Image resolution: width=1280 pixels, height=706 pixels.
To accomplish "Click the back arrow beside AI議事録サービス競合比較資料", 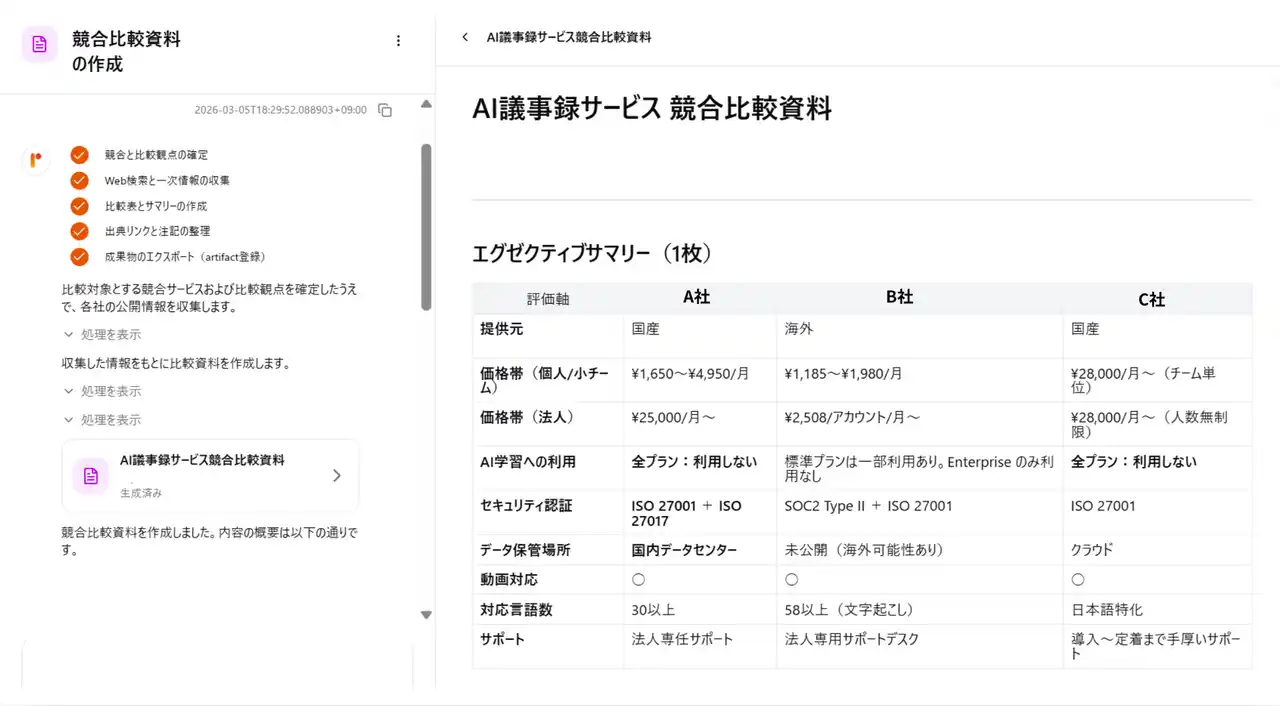I will [465, 37].
